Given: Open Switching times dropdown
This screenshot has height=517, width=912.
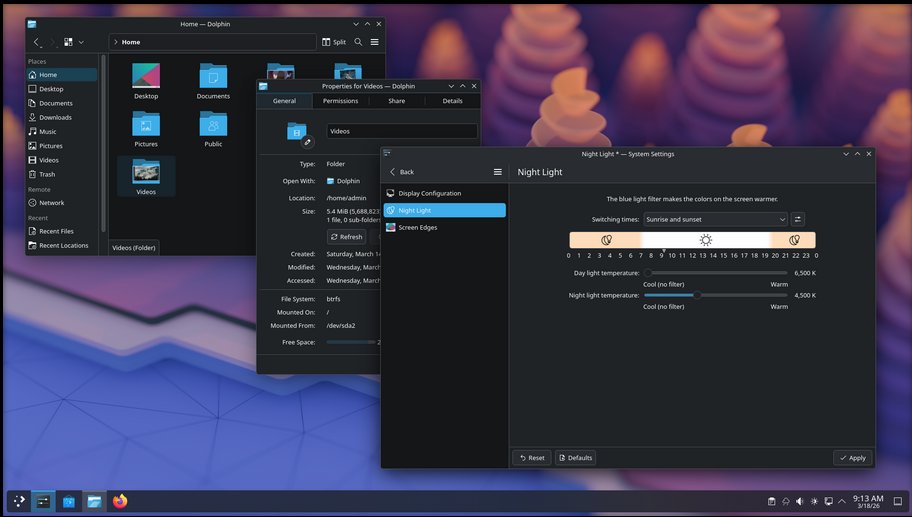Looking at the screenshot, I should coord(715,219).
